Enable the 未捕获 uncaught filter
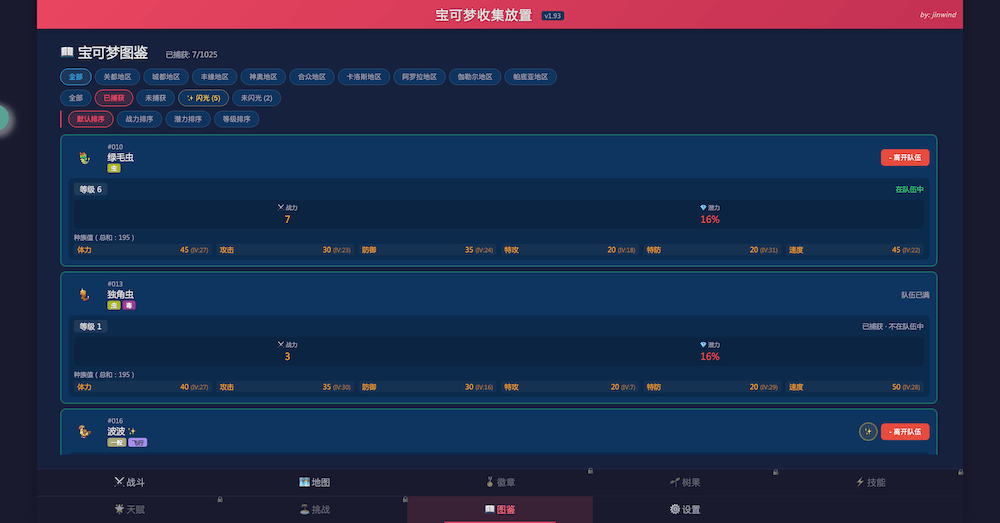Viewport: 1000px width, 523px height. (155, 98)
